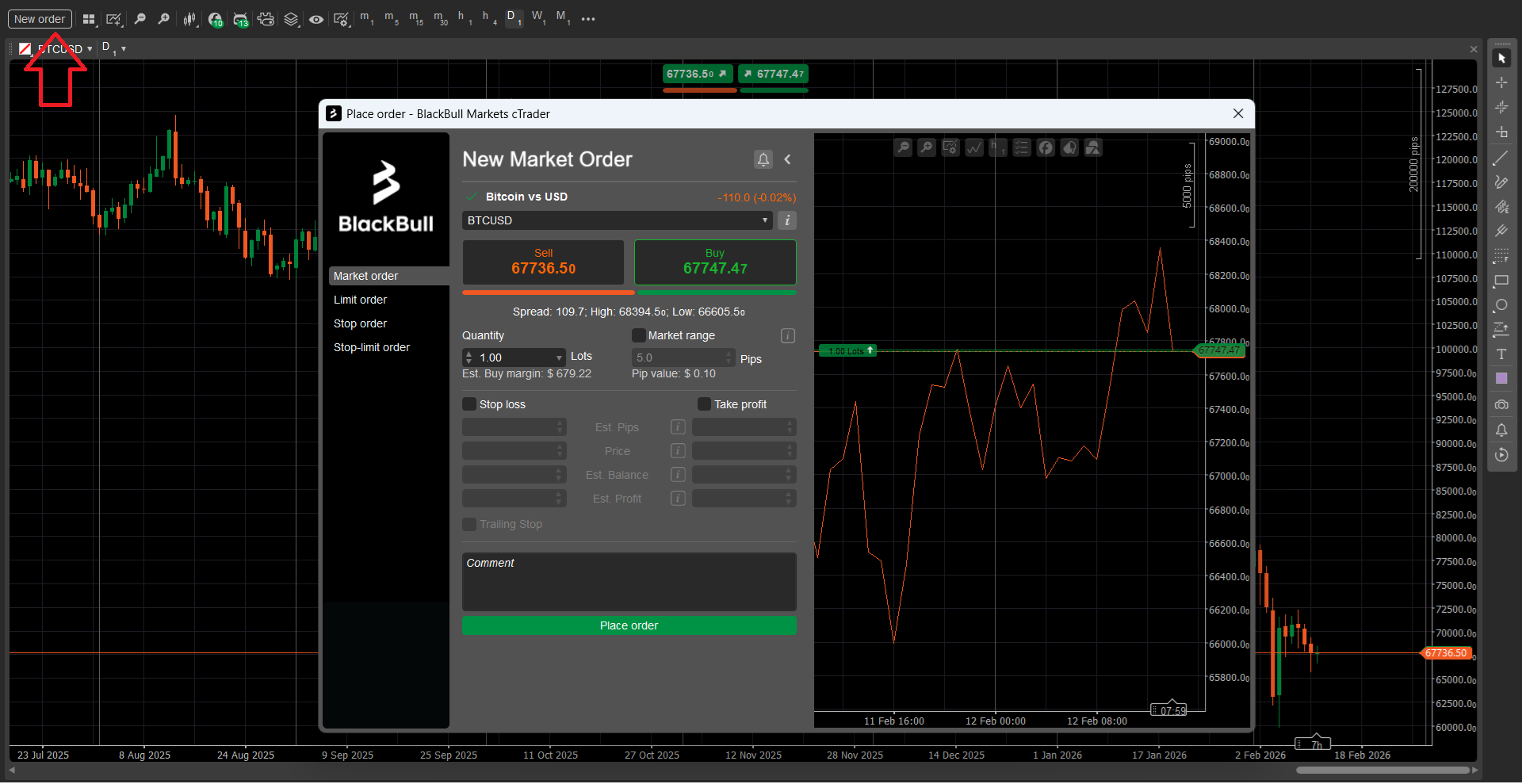Zoom out the dialog mini chart
Viewport: 1522px width, 784px height.
(x=903, y=147)
